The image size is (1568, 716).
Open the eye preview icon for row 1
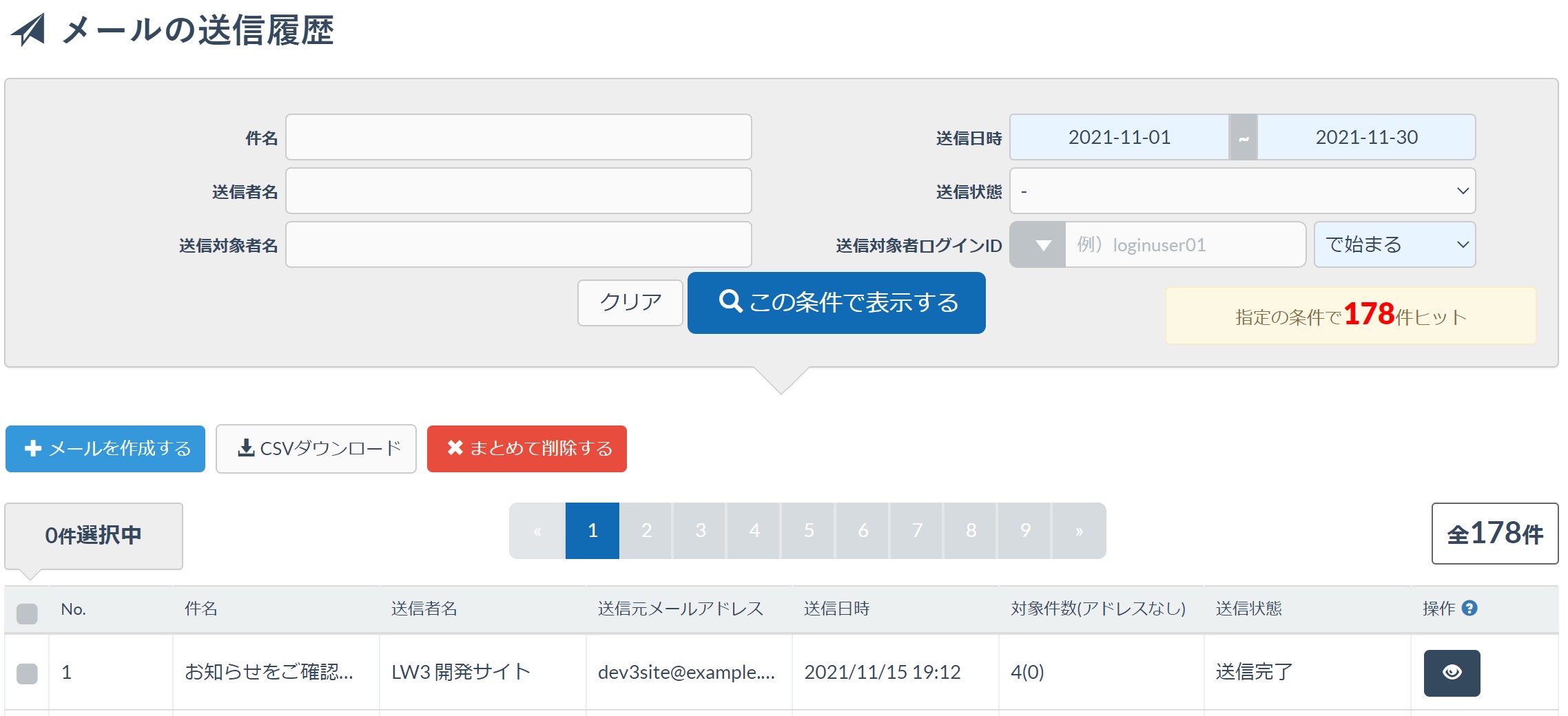click(1452, 673)
